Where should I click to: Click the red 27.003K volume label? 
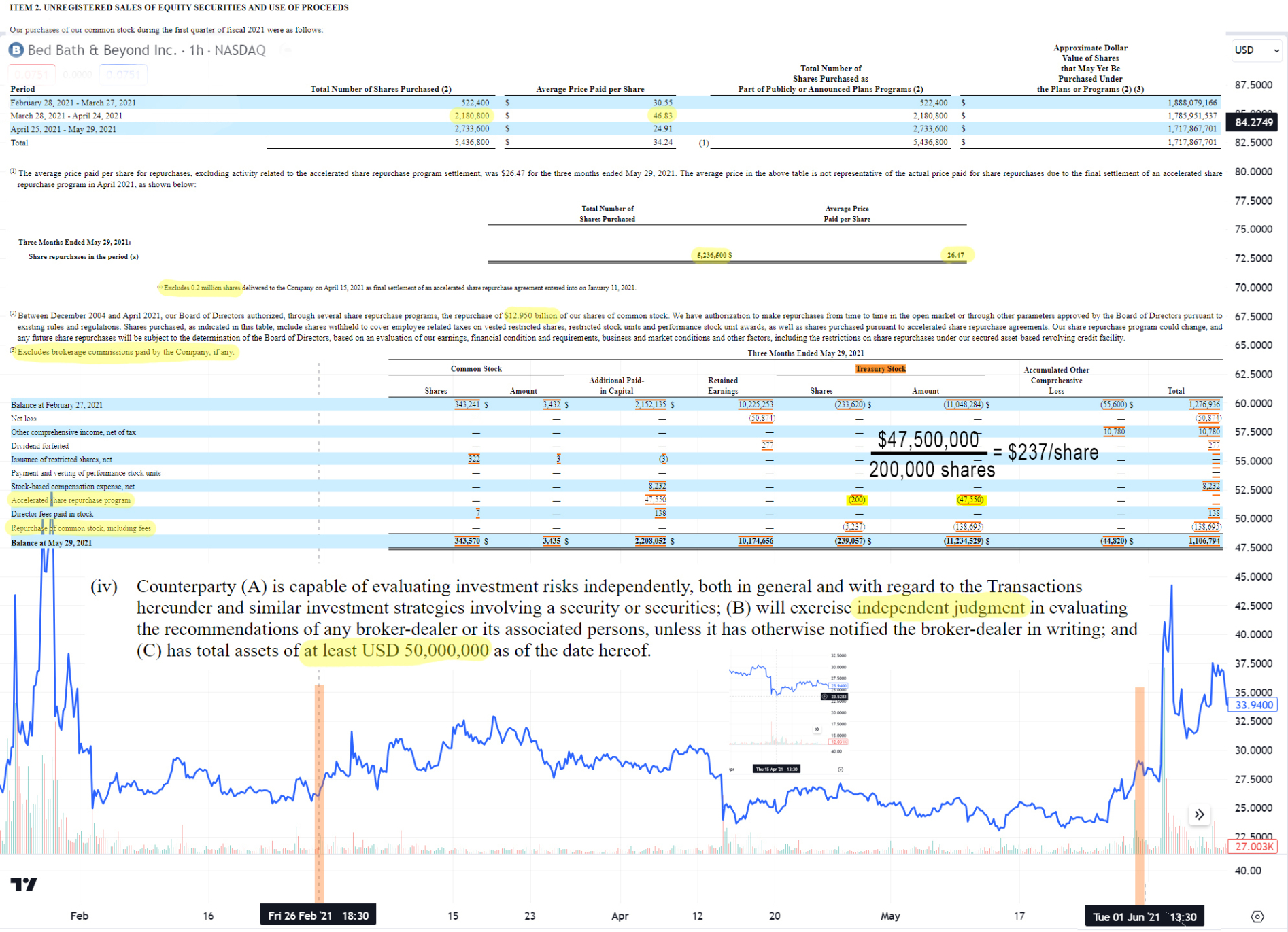(x=1253, y=846)
